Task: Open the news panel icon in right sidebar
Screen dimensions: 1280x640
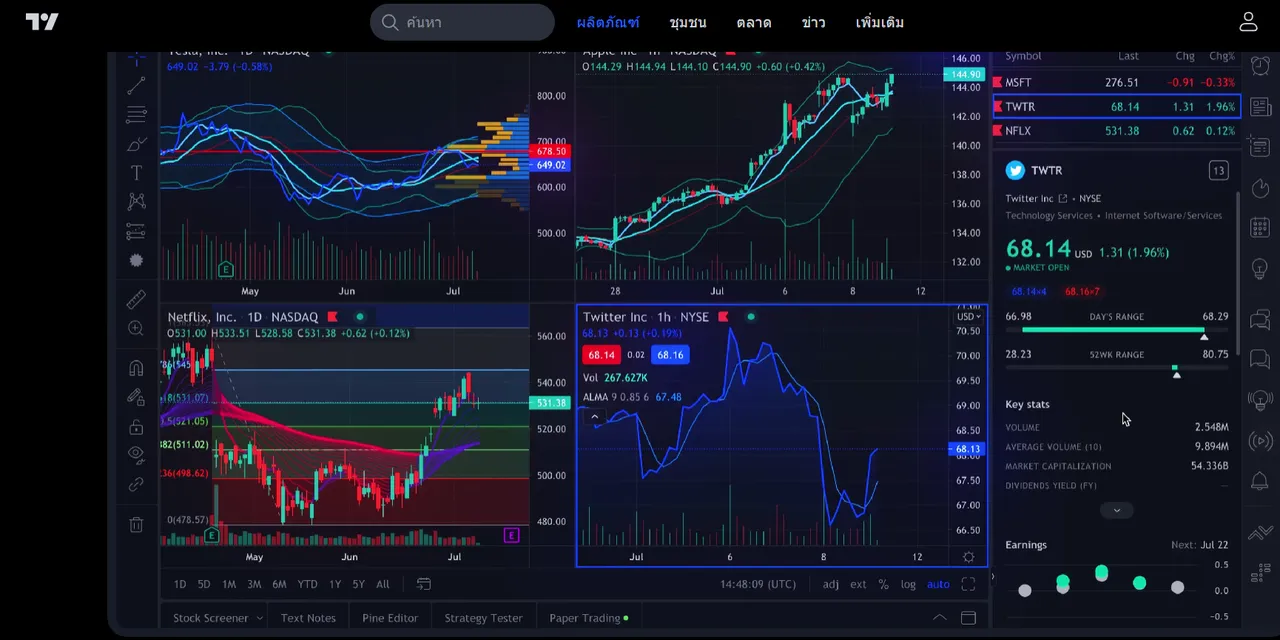Action: point(1260,108)
